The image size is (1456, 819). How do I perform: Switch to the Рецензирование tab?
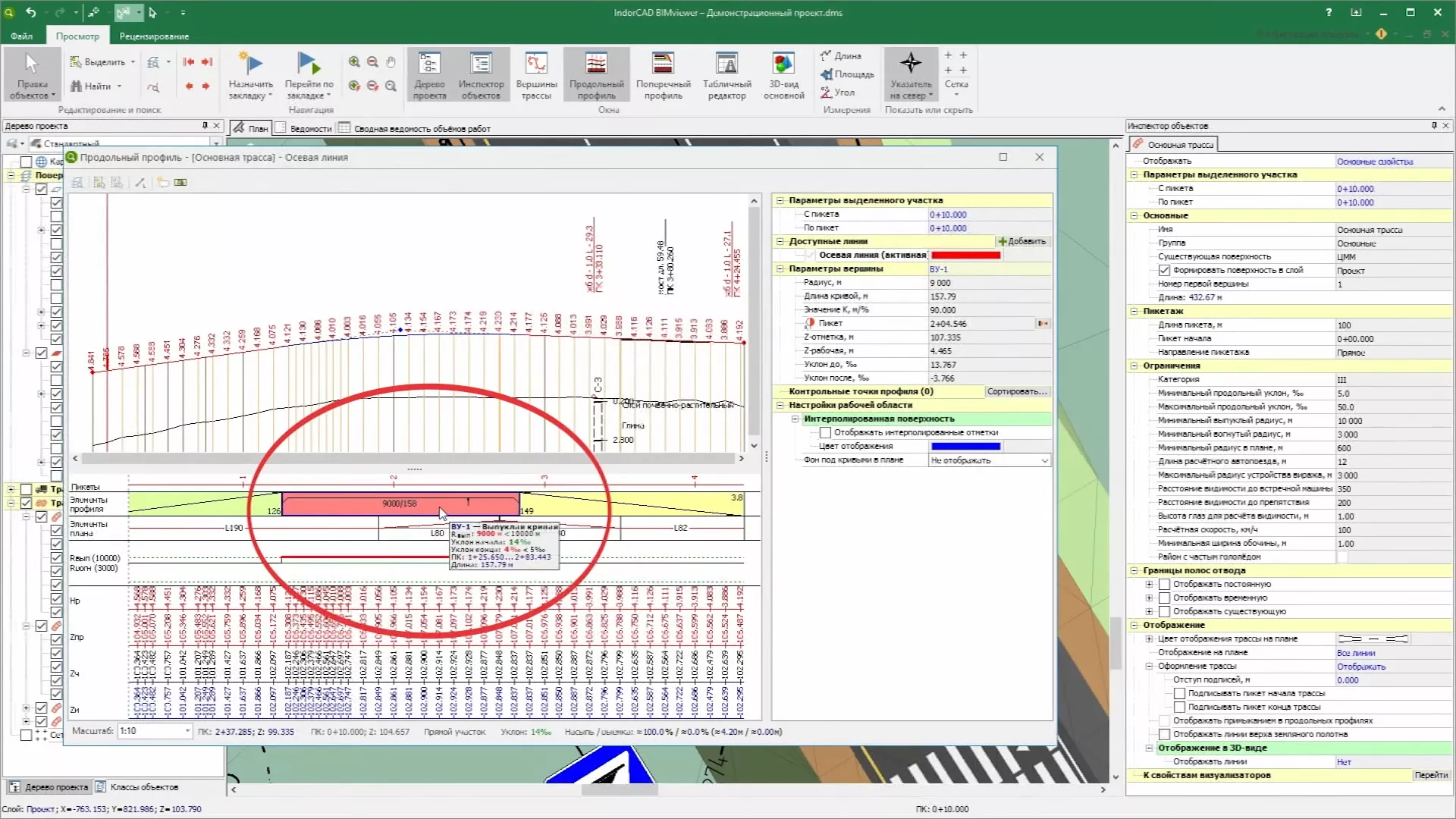click(153, 35)
